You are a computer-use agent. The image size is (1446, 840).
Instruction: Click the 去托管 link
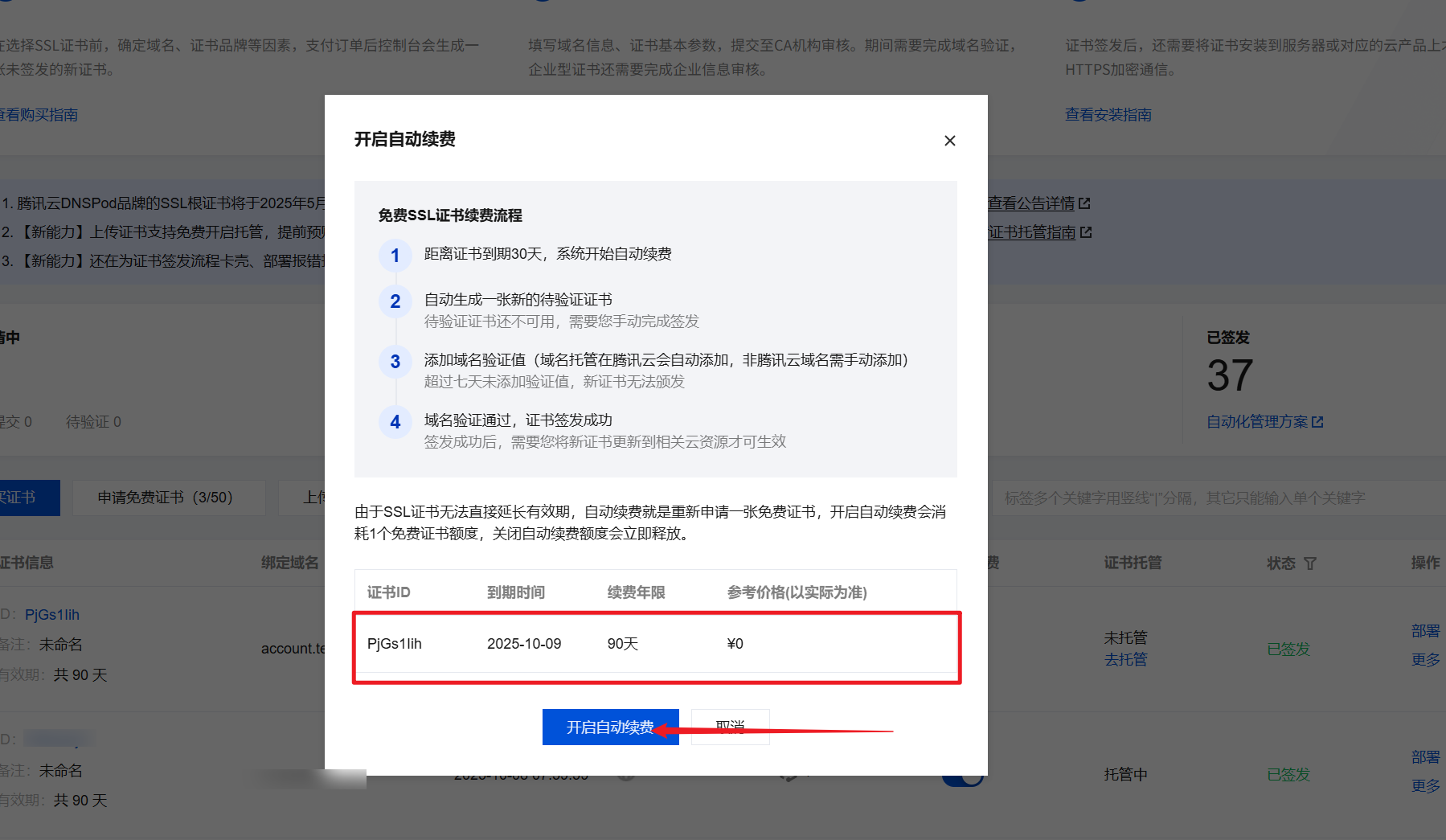coord(1124,659)
